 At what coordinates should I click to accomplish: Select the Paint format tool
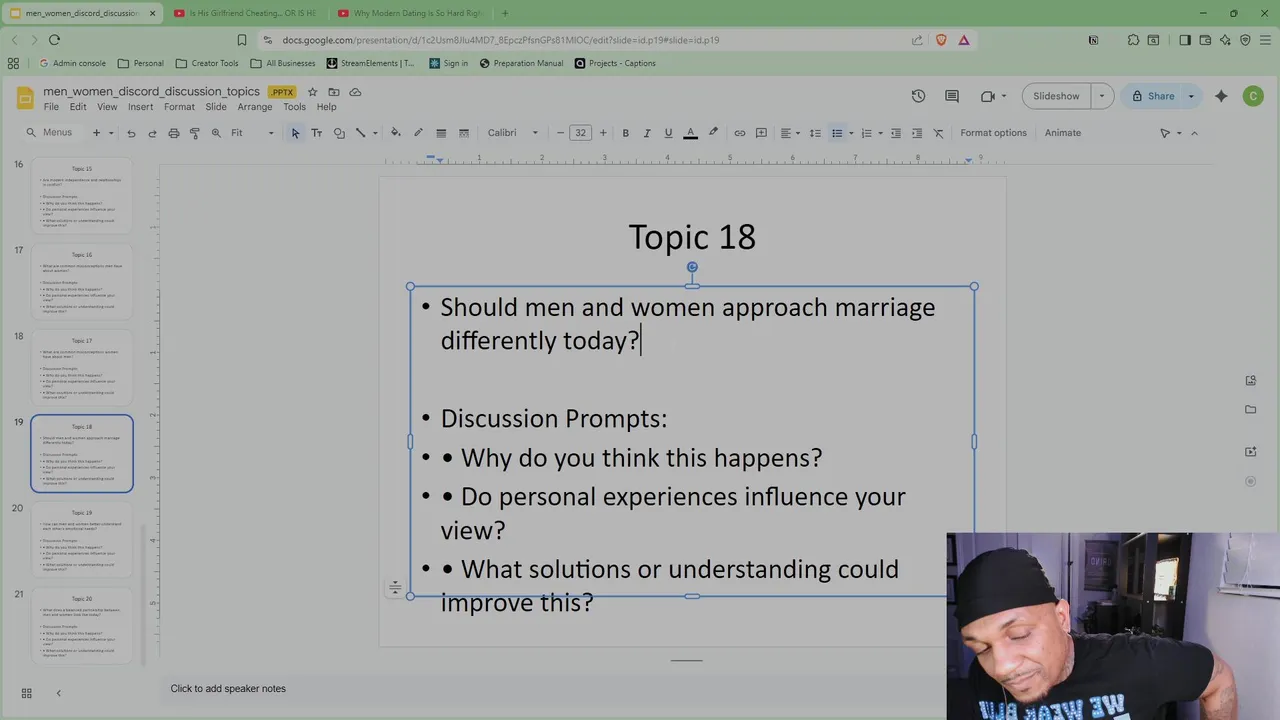(x=195, y=133)
